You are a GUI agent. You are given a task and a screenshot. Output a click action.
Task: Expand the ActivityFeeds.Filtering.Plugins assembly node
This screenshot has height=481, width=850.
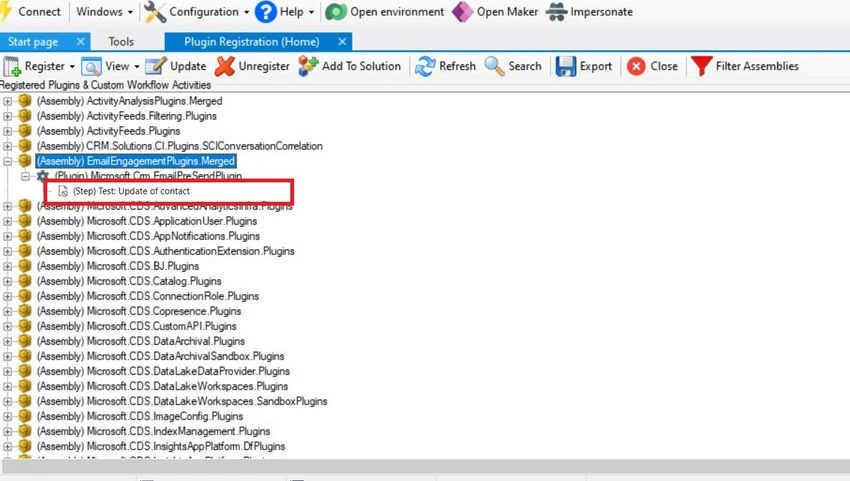[8, 116]
